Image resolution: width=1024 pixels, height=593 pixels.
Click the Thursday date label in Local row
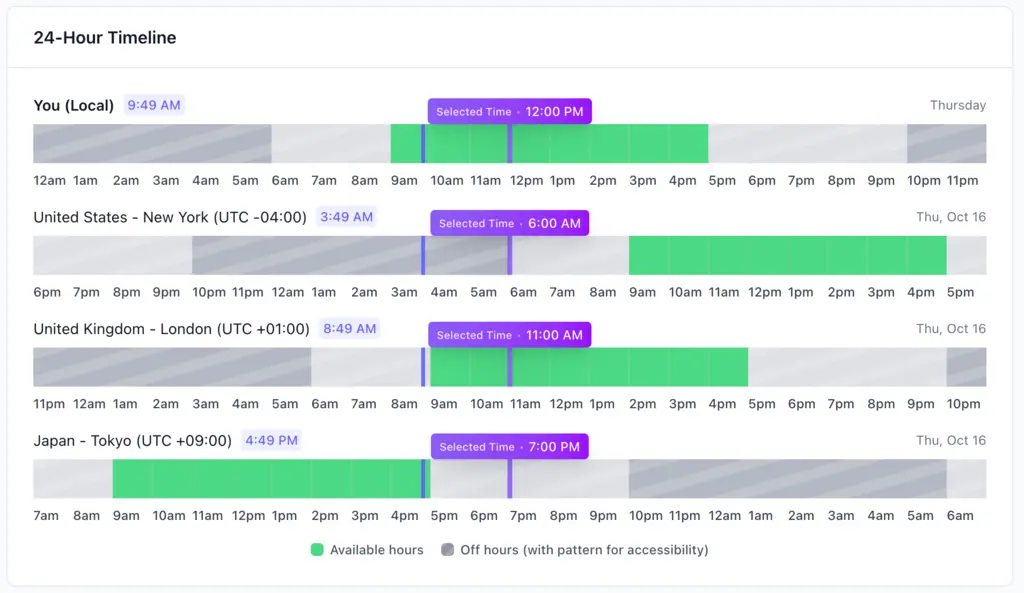[x=957, y=105]
